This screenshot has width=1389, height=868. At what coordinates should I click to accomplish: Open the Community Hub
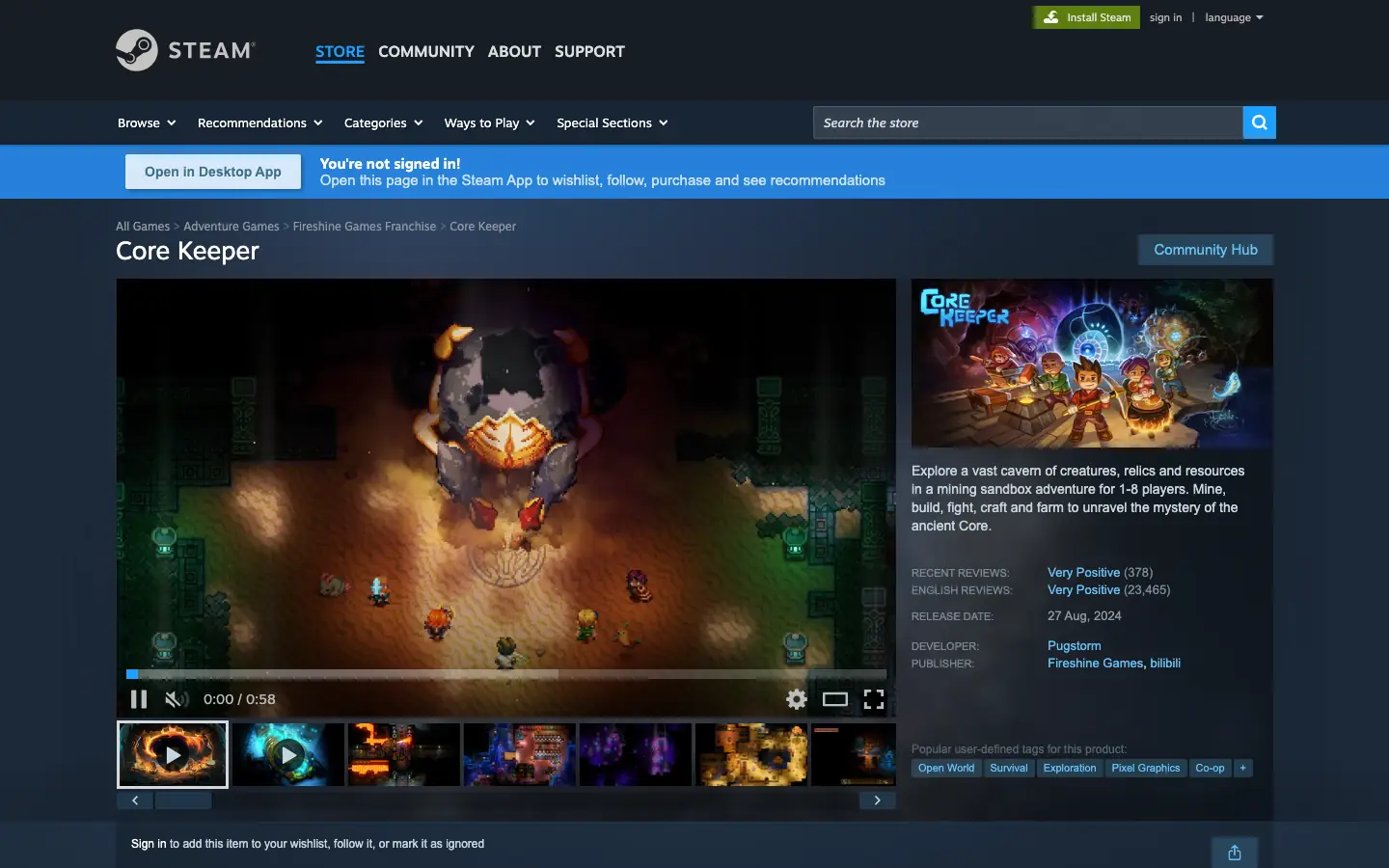(x=1206, y=250)
